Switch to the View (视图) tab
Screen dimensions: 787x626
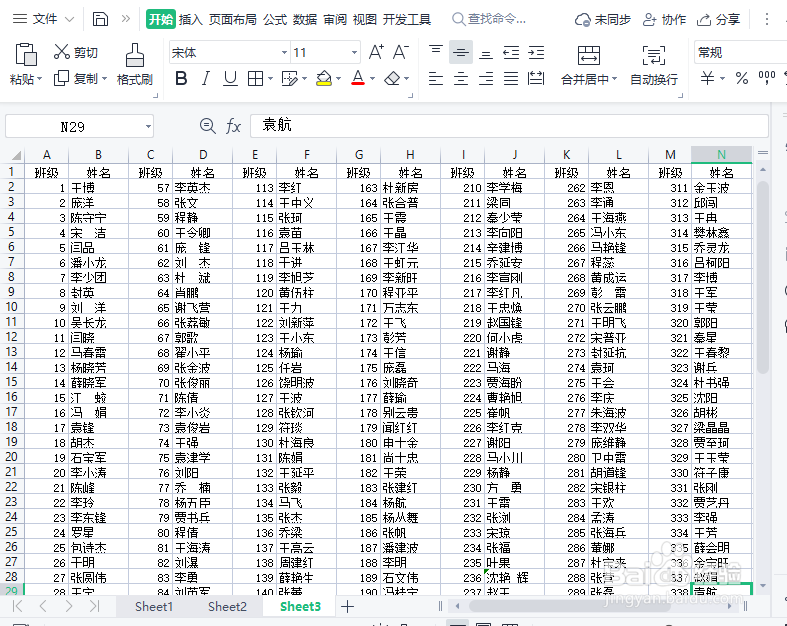(365, 20)
